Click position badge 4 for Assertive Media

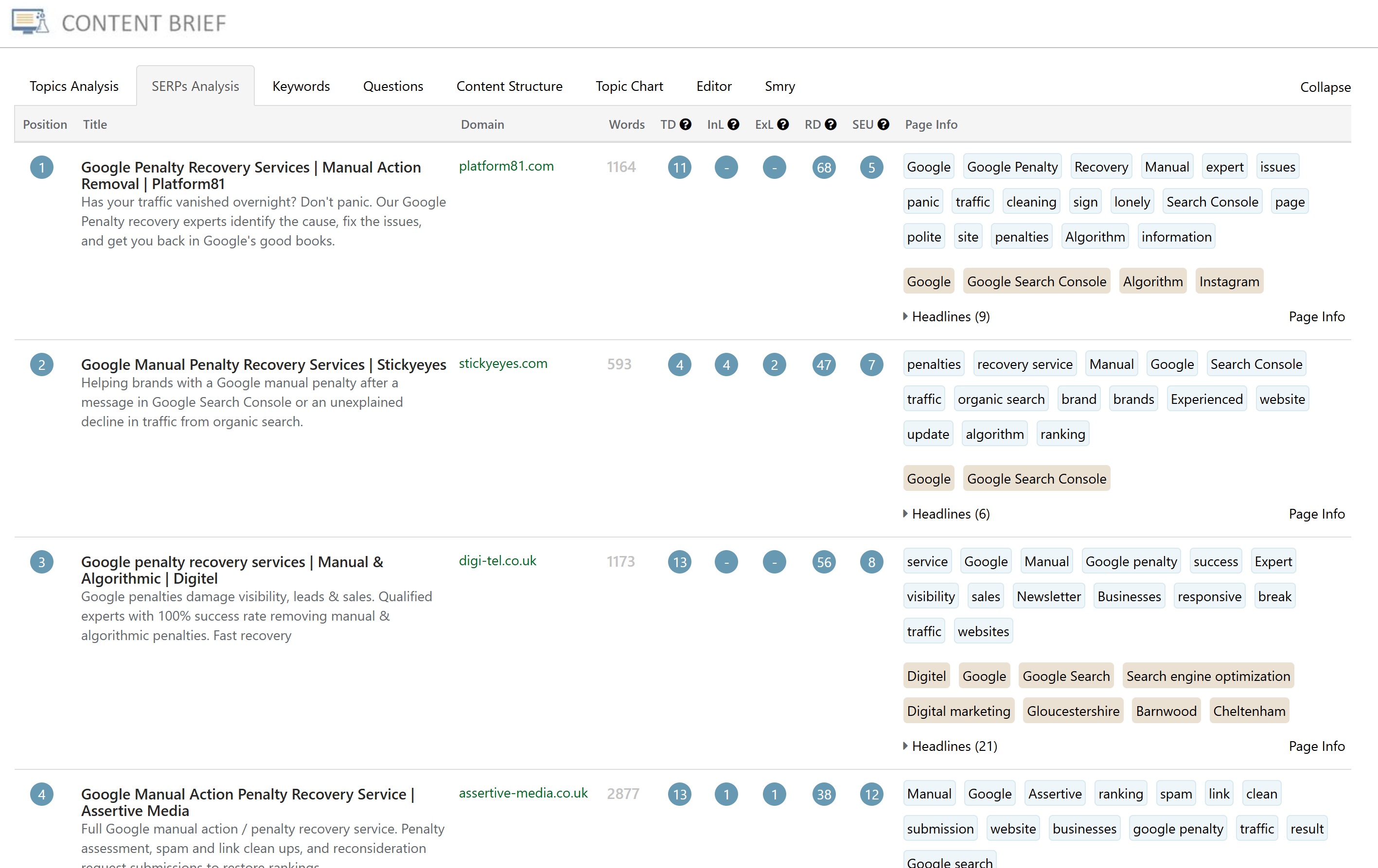point(42,794)
